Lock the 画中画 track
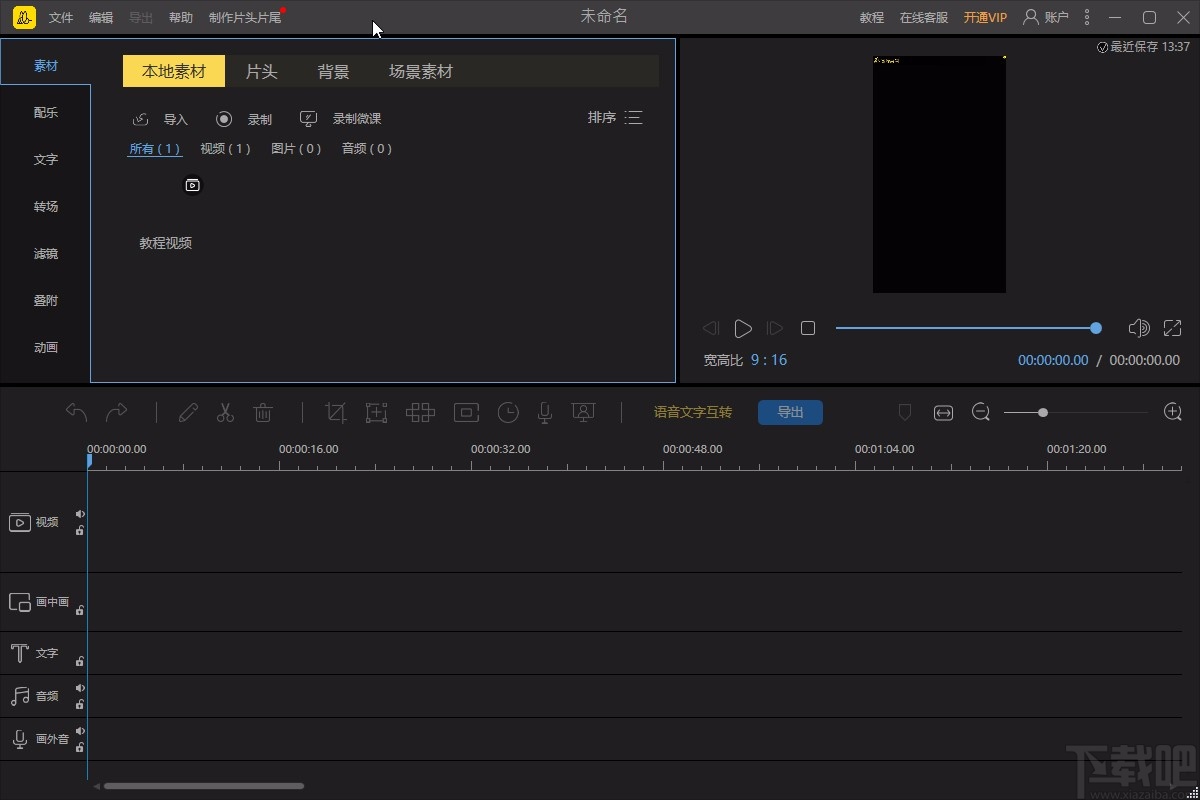 tap(80, 609)
